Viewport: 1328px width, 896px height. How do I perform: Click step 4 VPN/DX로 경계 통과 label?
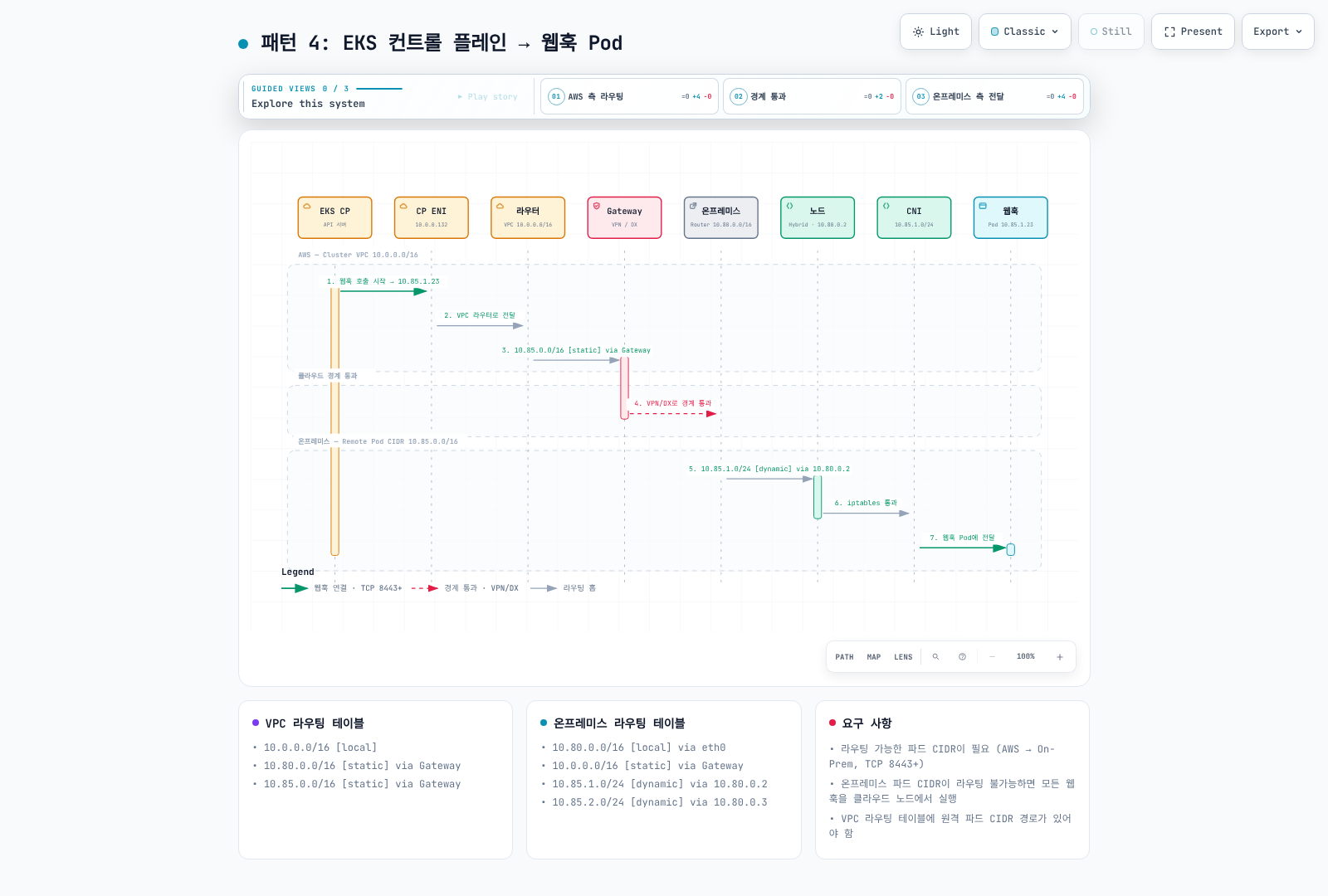coord(672,403)
